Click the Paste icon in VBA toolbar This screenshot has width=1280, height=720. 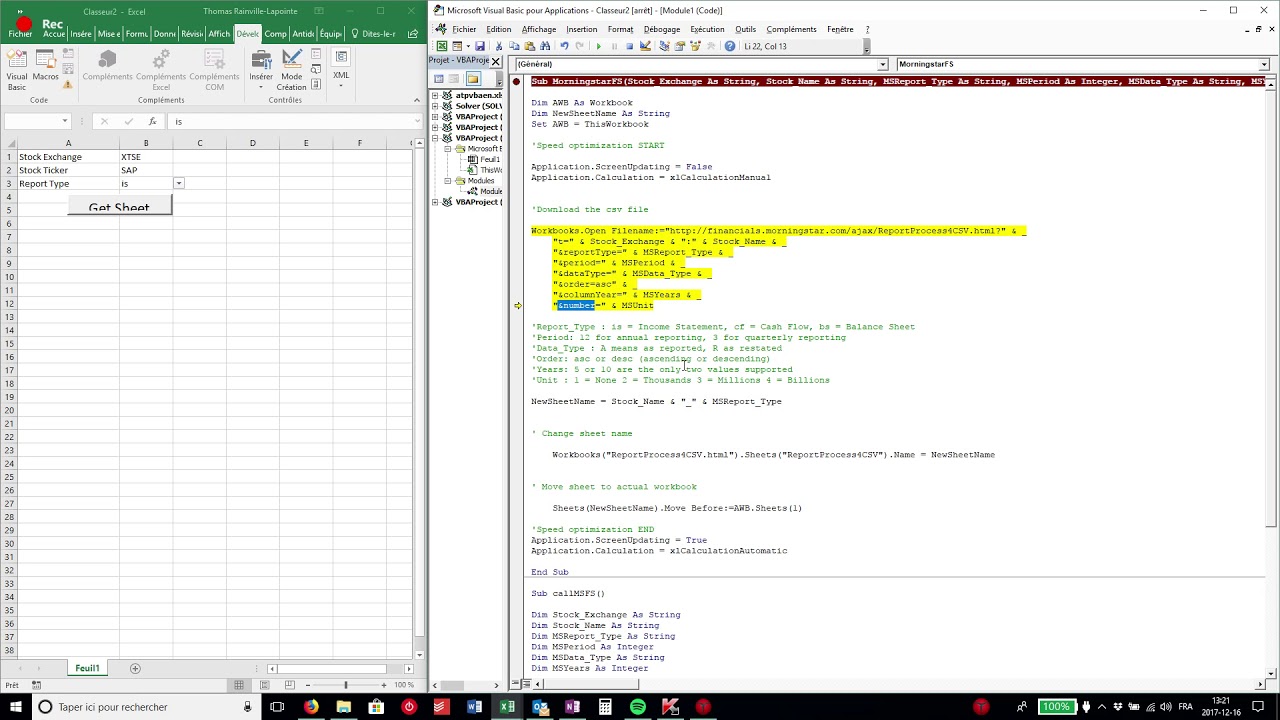(x=528, y=46)
